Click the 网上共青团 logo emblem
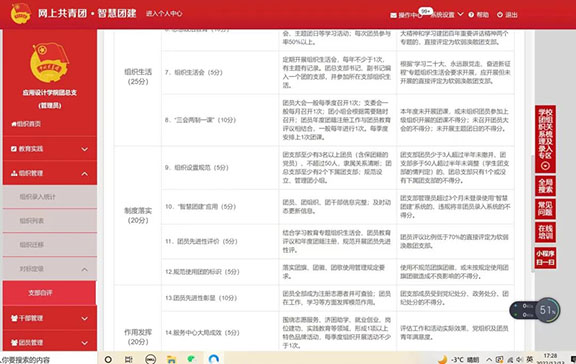 [21, 14]
